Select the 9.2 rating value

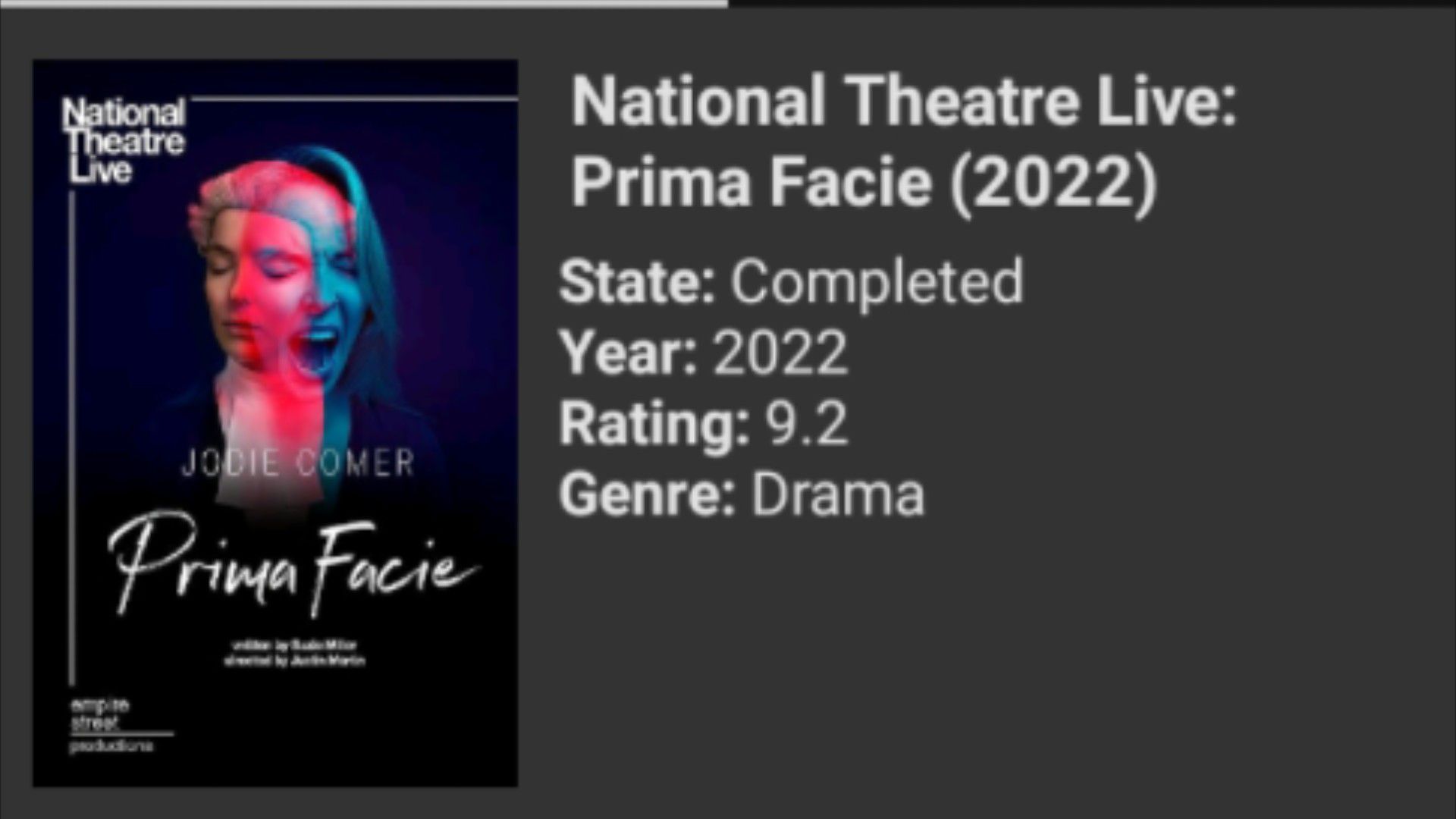point(806,424)
